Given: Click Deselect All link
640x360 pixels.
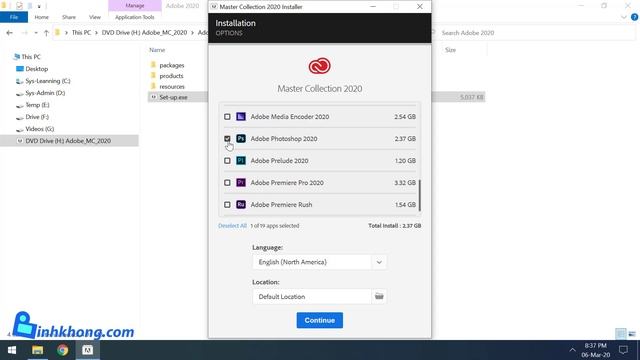Looking at the screenshot, I should point(232,226).
